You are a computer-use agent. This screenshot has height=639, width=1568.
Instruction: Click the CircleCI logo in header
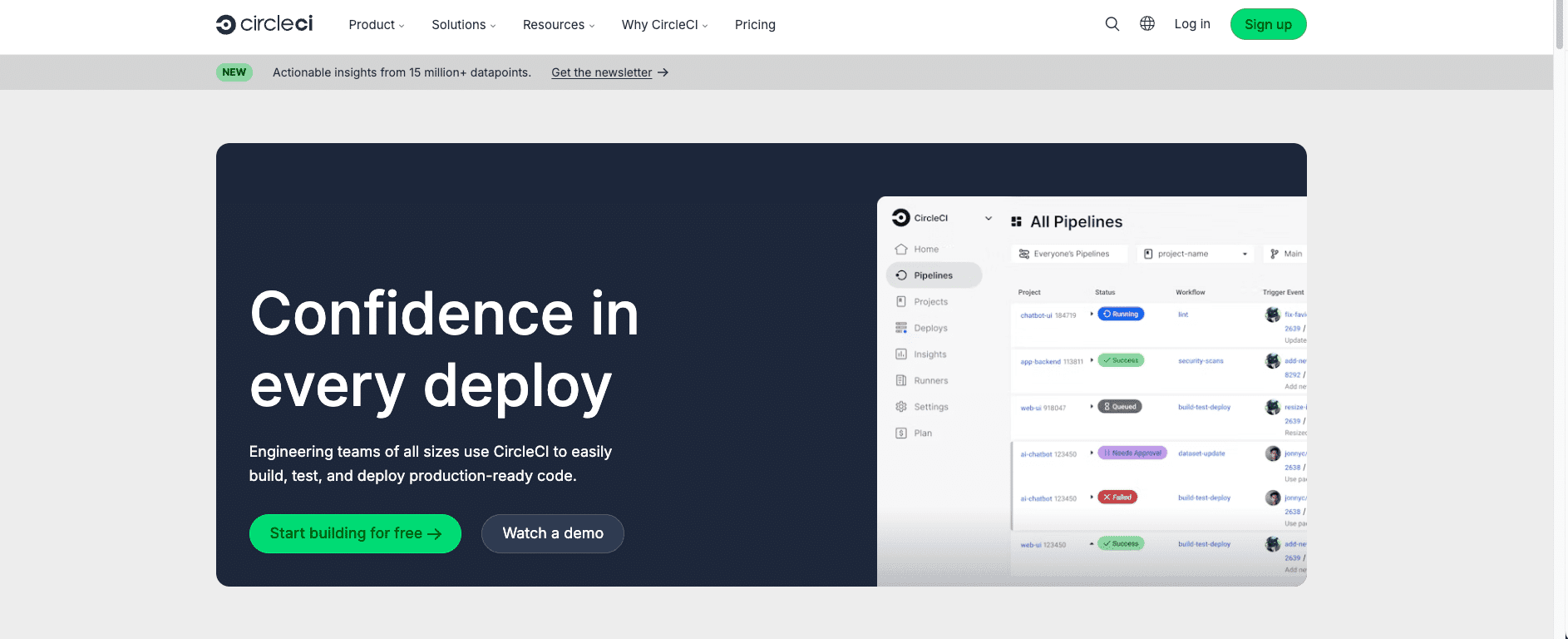click(264, 24)
